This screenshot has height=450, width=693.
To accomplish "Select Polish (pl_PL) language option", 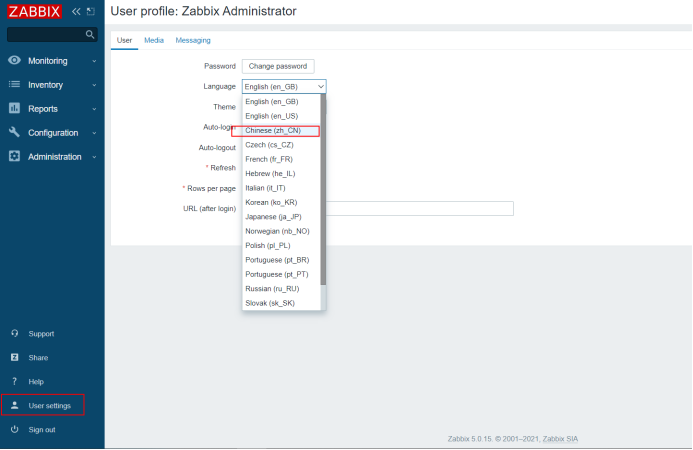I will click(281, 245).
